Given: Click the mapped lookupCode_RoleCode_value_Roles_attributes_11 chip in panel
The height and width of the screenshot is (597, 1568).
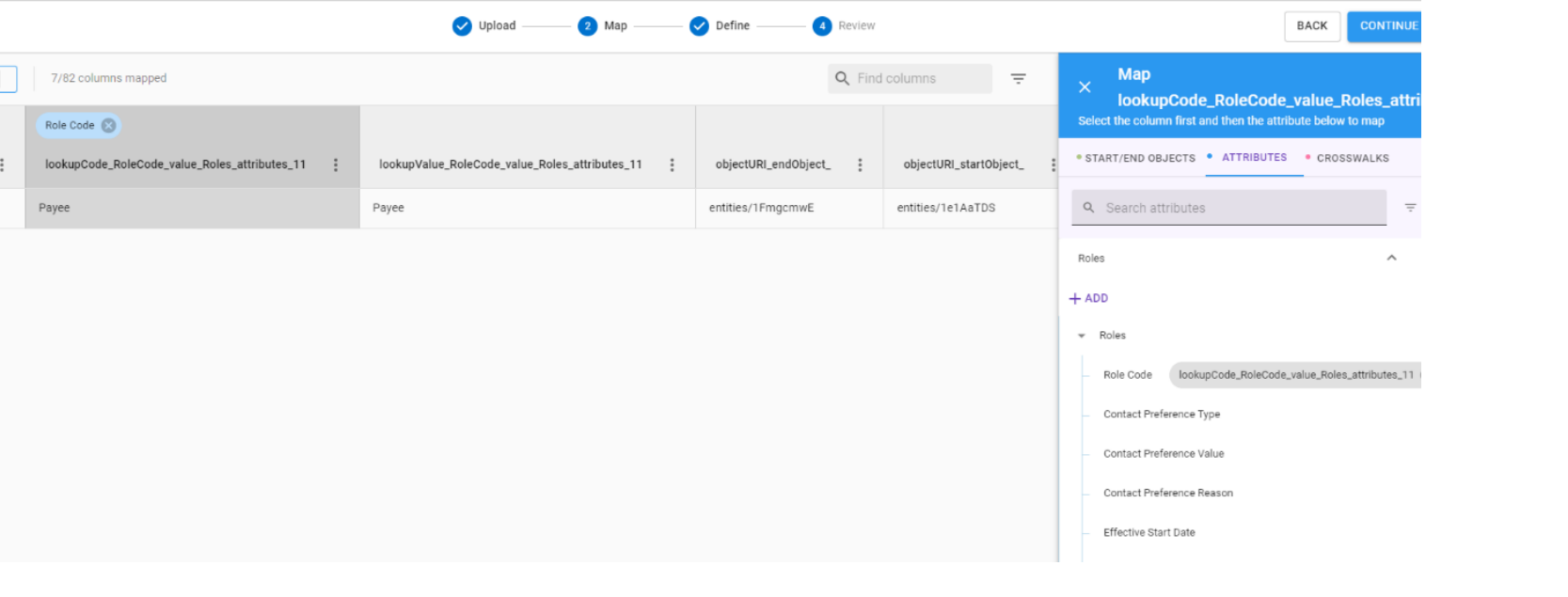Looking at the screenshot, I should (1295, 375).
